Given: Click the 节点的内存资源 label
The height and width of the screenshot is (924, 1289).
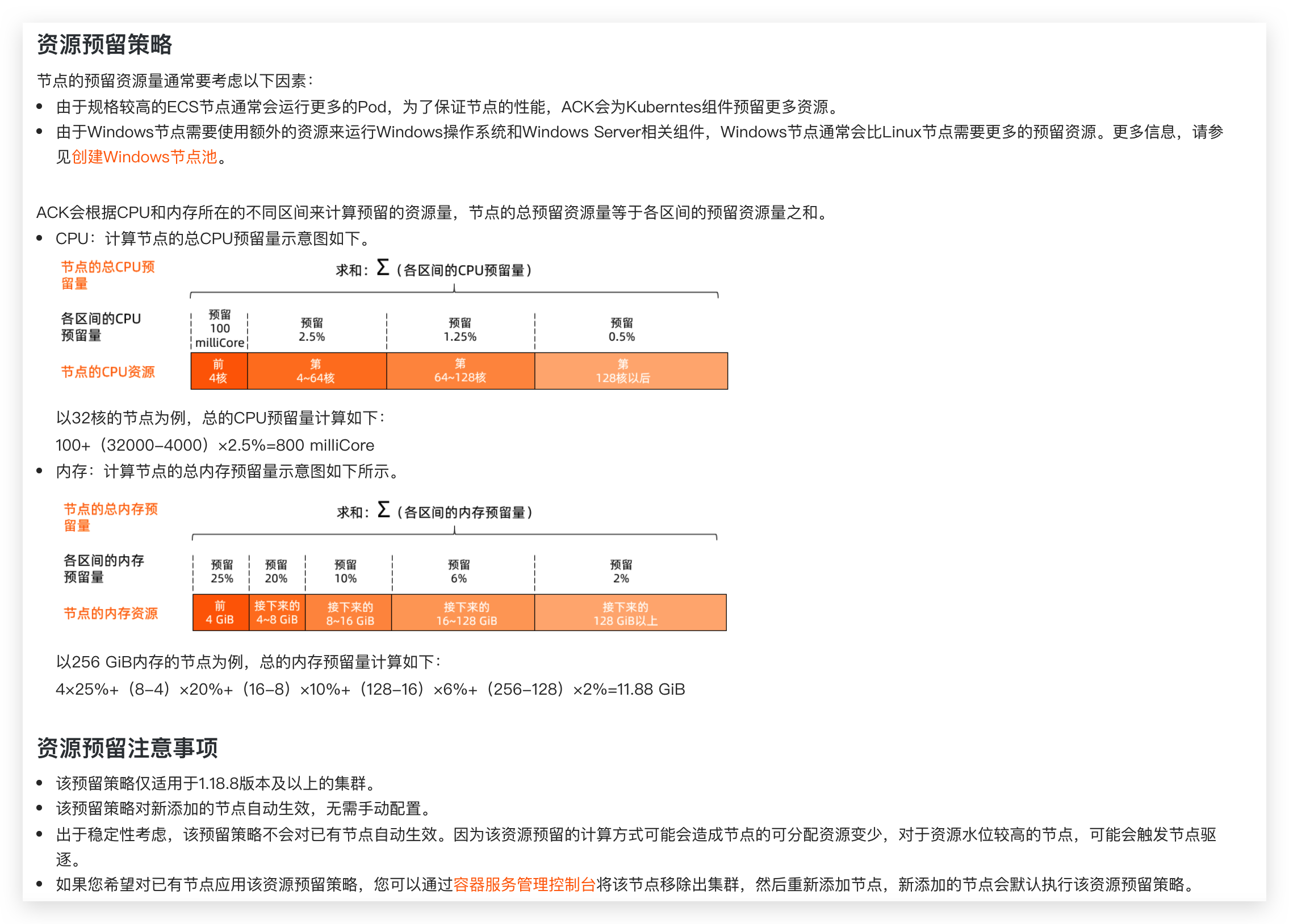Looking at the screenshot, I should click(x=110, y=614).
